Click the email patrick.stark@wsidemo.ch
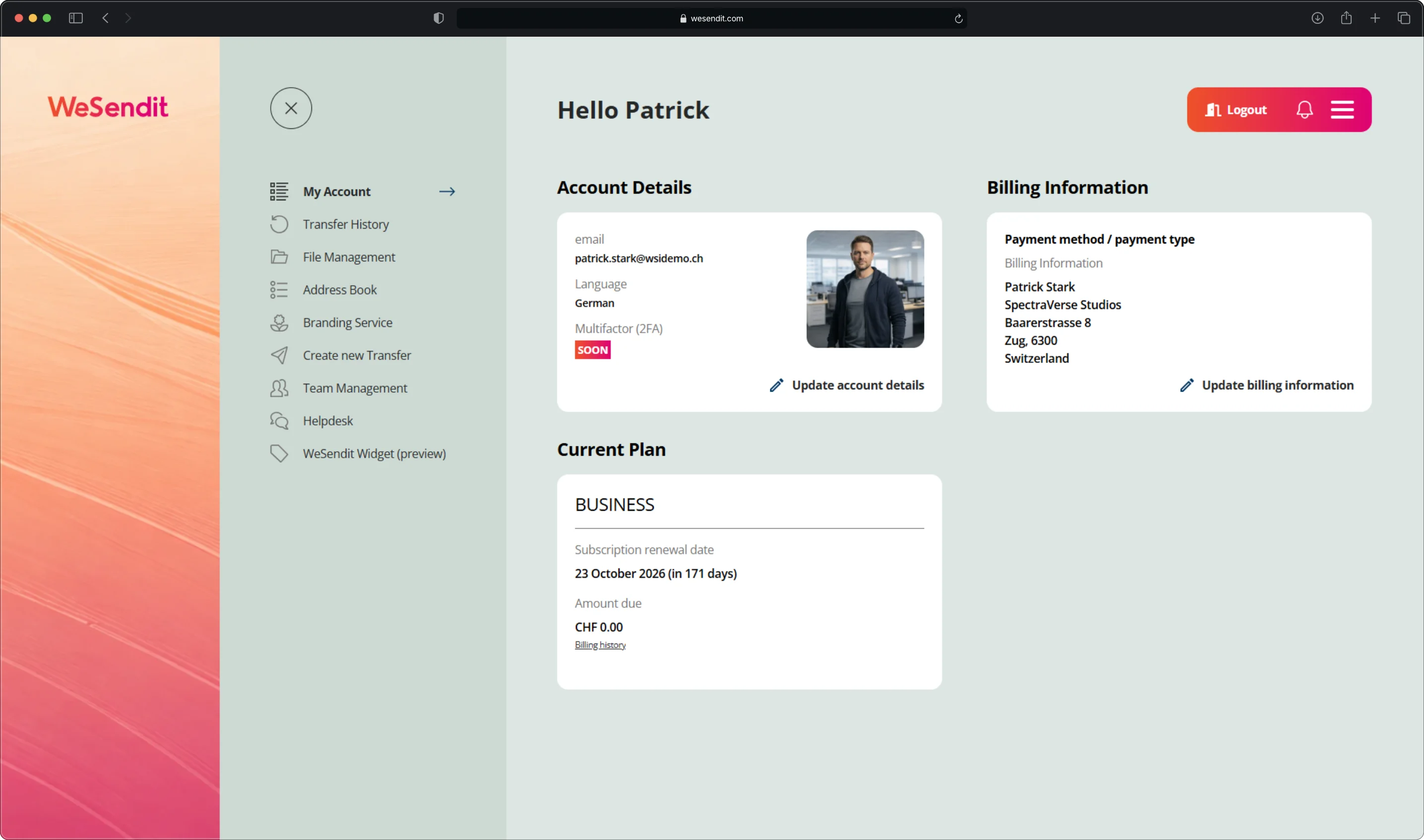The width and height of the screenshot is (1424, 840). click(639, 259)
